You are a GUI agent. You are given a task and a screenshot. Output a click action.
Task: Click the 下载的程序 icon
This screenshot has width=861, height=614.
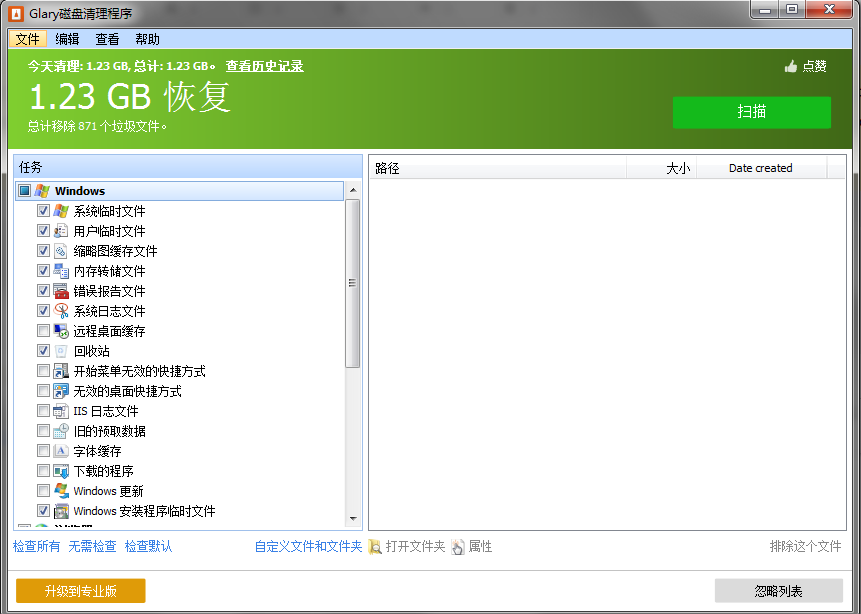coord(61,471)
